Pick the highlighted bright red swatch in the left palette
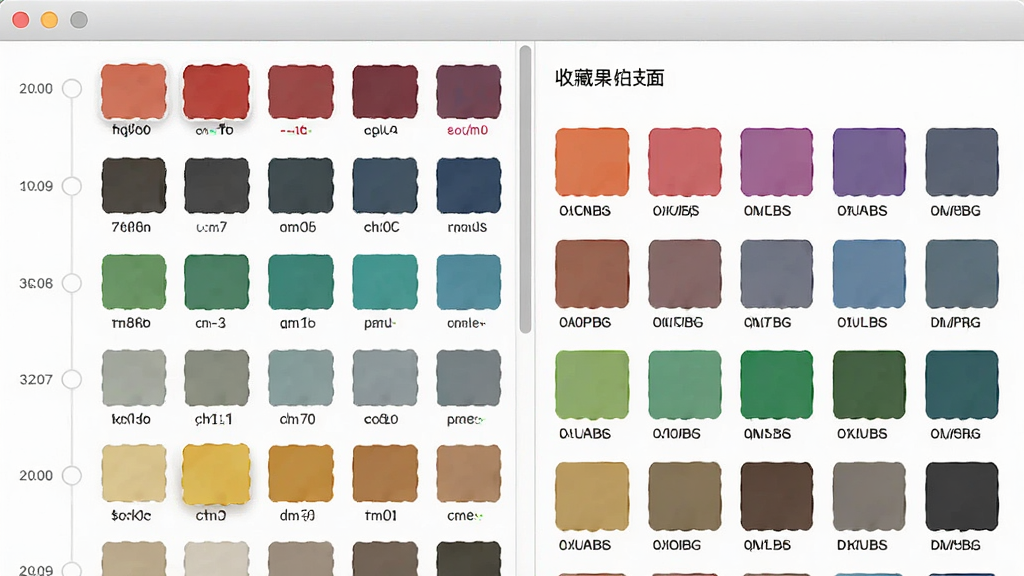This screenshot has width=1024, height=576. pyautogui.click(x=216, y=91)
